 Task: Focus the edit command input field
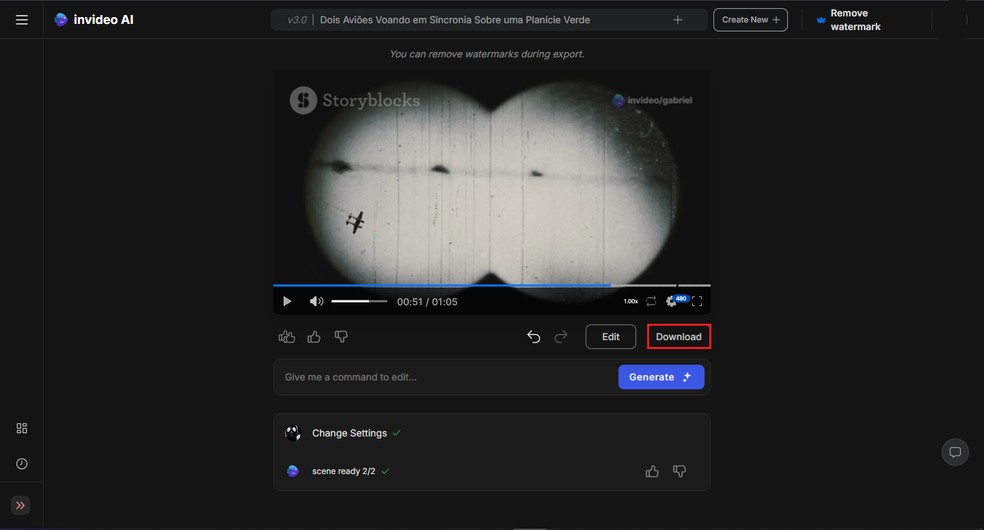[446, 377]
